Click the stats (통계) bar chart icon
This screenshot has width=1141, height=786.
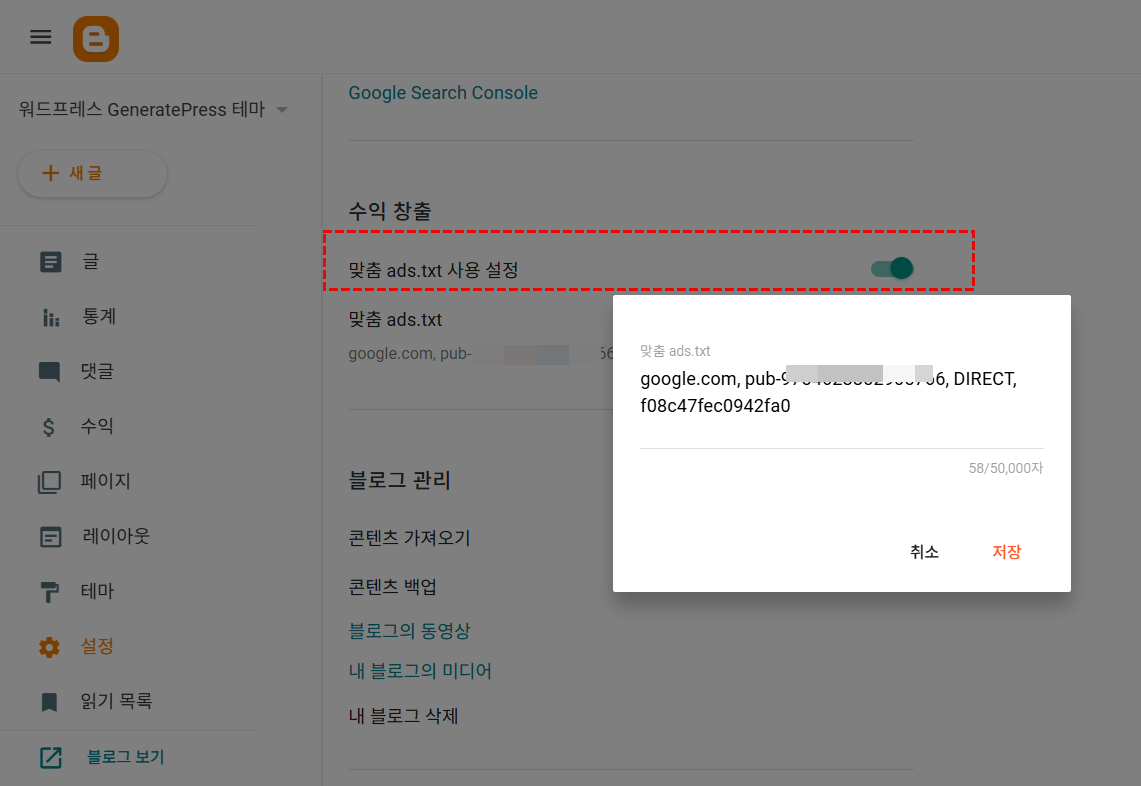point(50,317)
